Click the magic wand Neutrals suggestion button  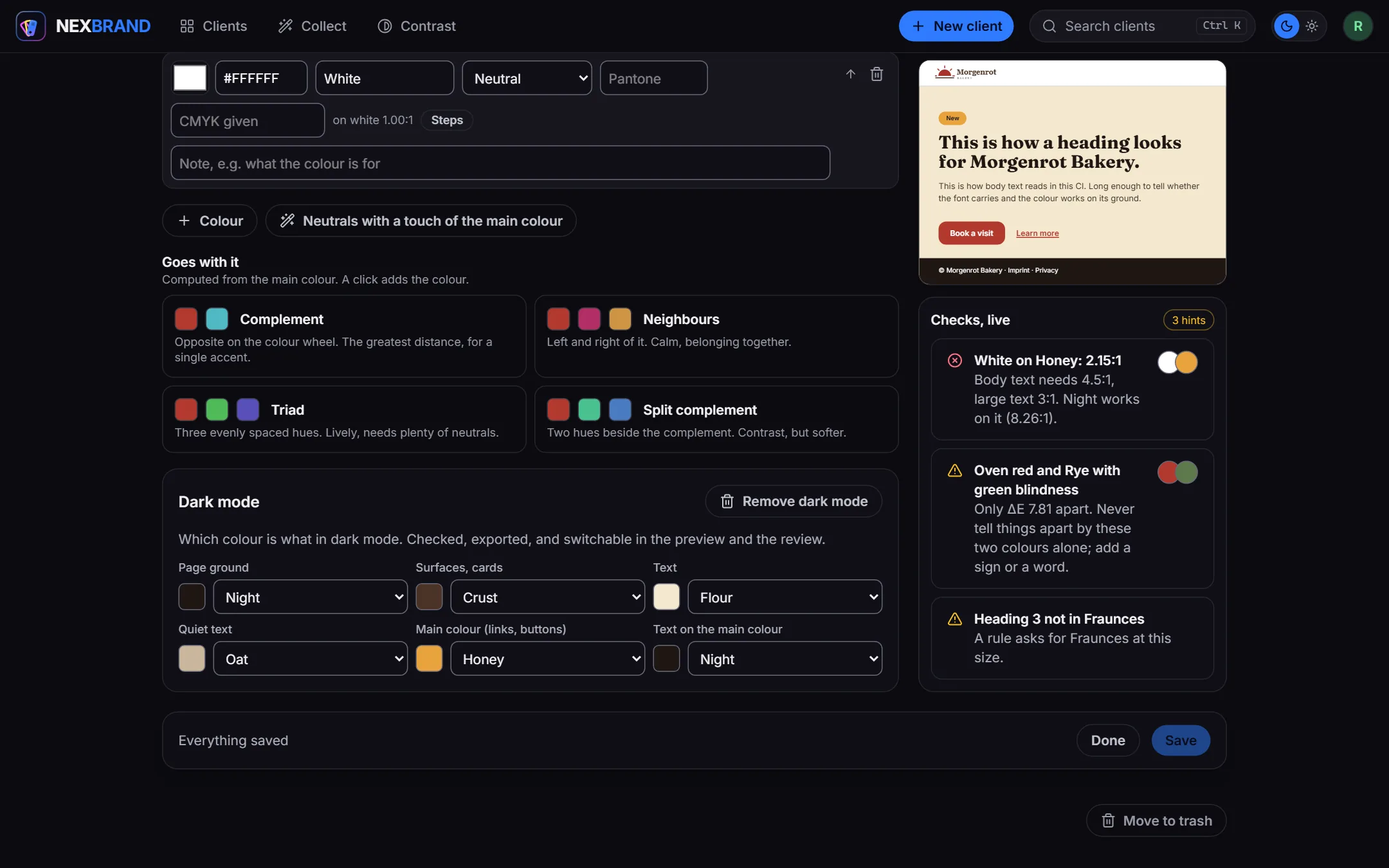421,221
